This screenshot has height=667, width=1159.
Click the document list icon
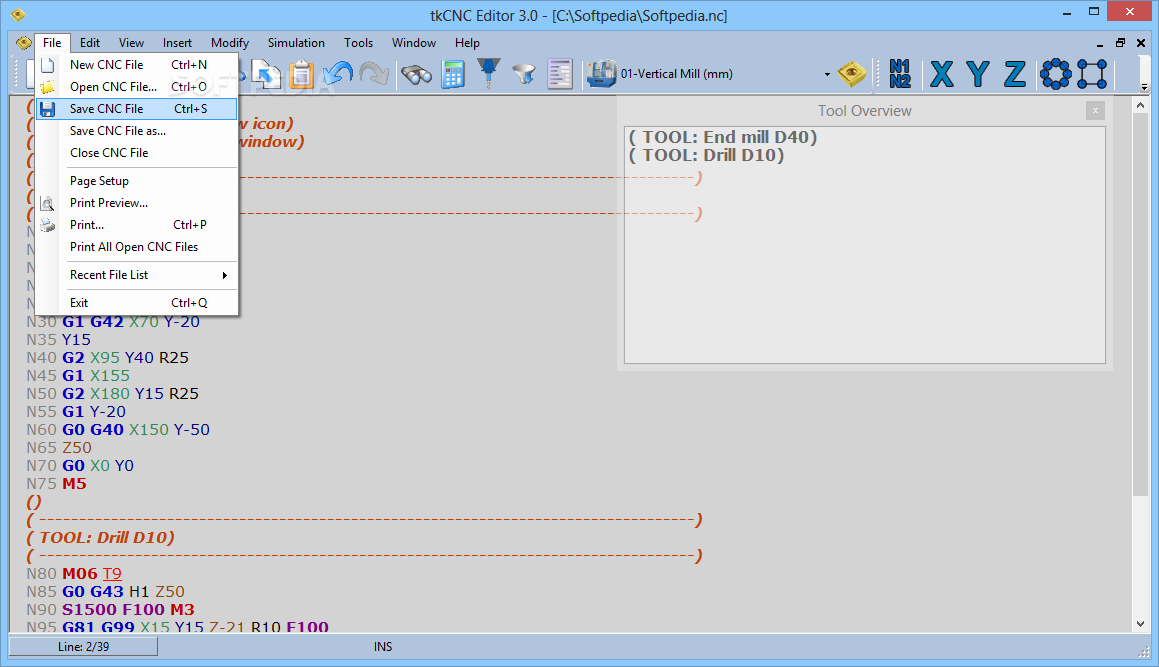pos(560,74)
